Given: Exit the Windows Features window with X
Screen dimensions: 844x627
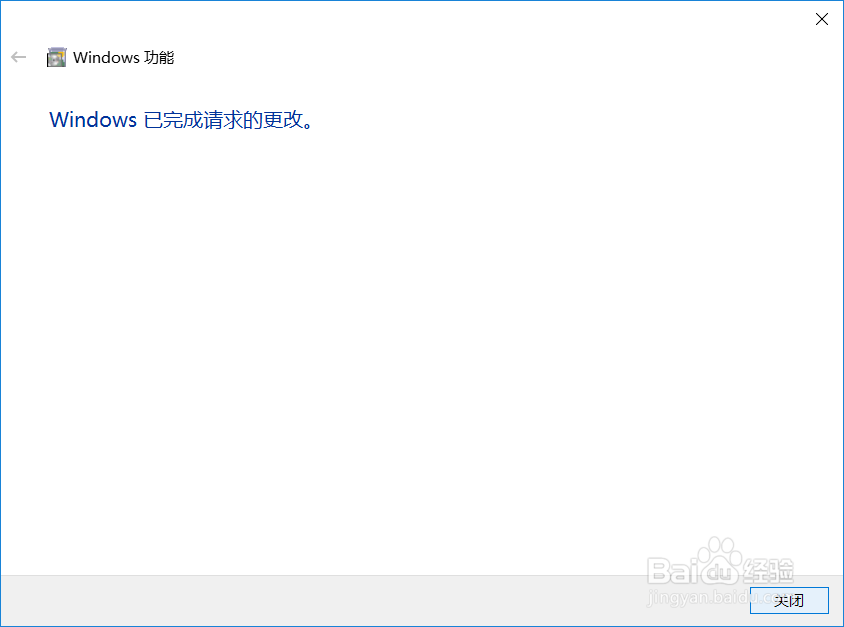Looking at the screenshot, I should (821, 19).
